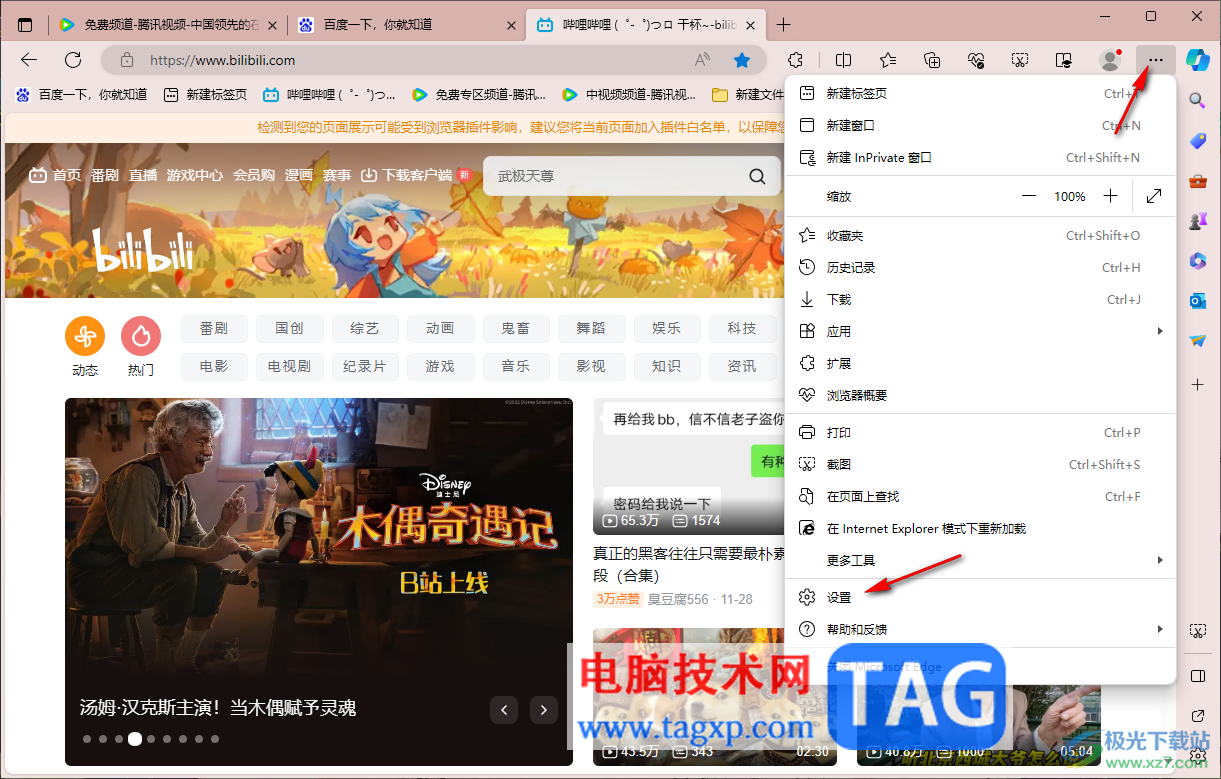Click 直播 in the Bilibili header
The width and height of the screenshot is (1221, 779).
coord(143,175)
